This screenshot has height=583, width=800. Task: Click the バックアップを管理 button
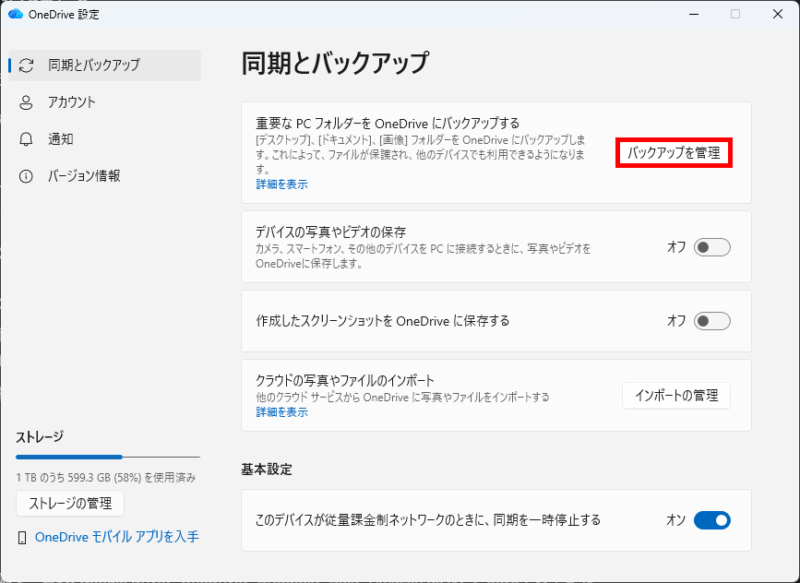pyautogui.click(x=673, y=153)
